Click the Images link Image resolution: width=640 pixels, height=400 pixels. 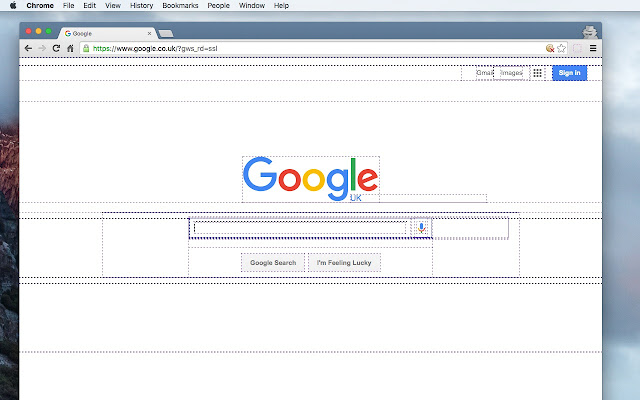(511, 73)
